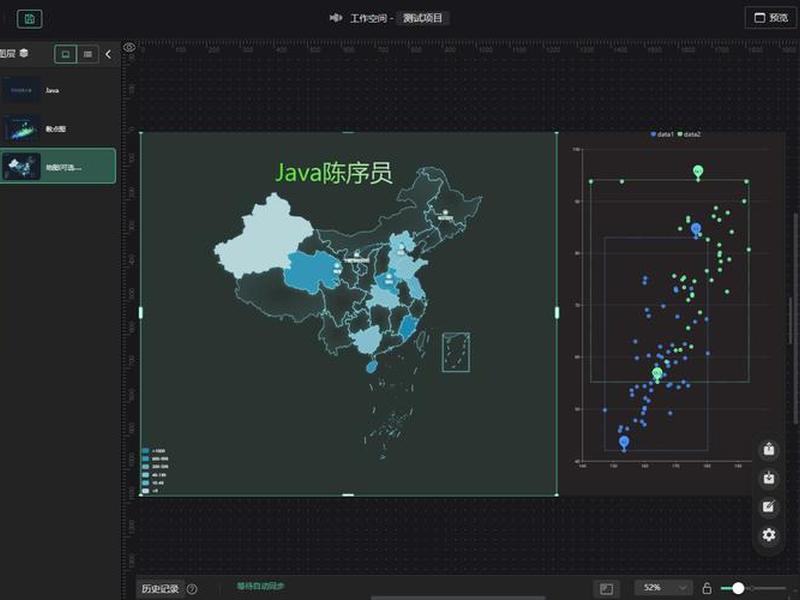Click the zoom slider handle

pyautogui.click(x=738, y=588)
